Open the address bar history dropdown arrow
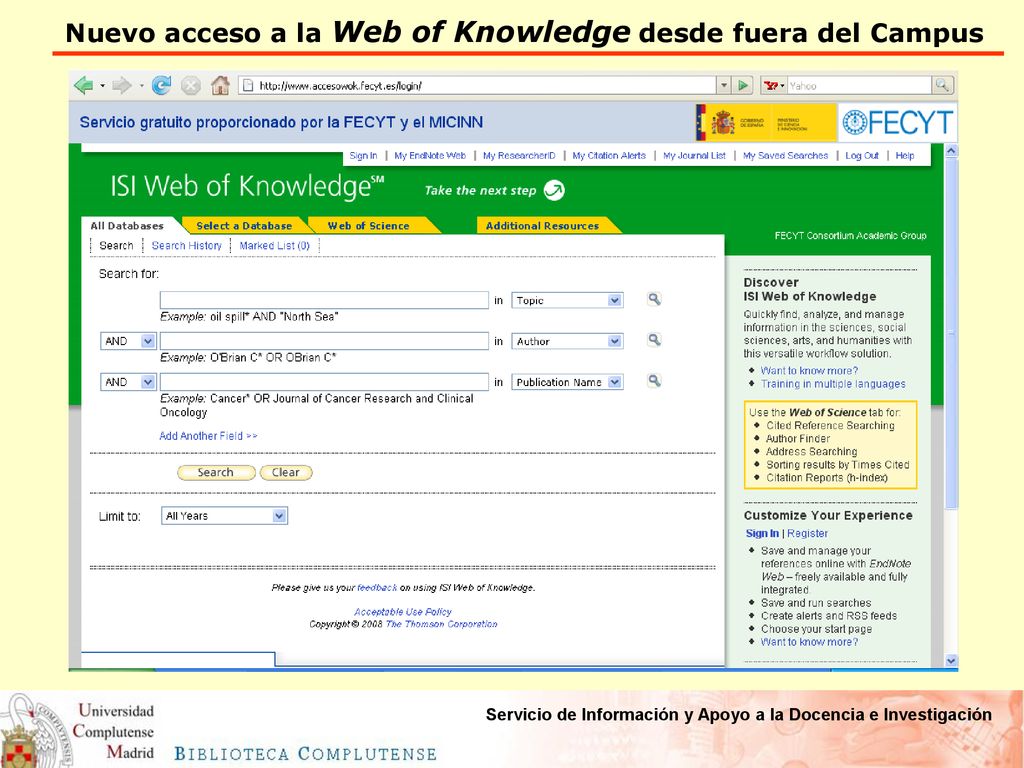 point(724,85)
